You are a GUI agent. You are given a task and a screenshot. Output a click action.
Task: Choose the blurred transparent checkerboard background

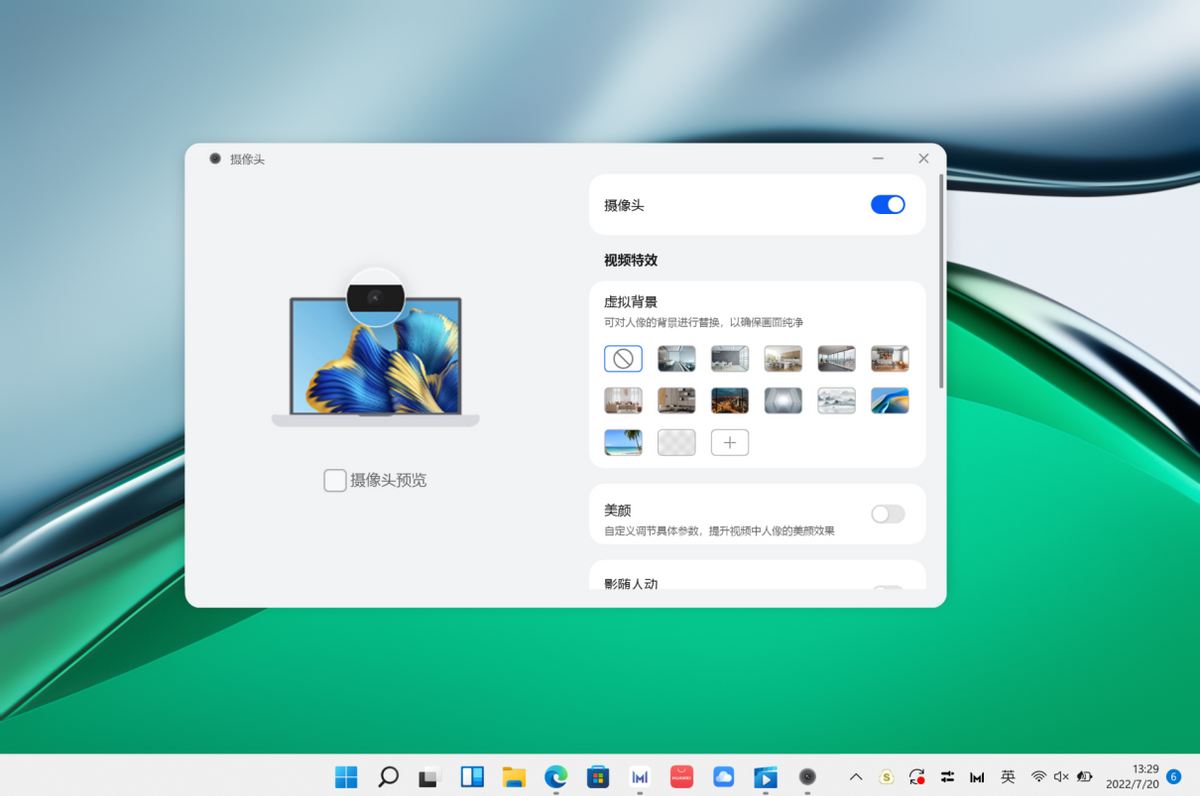coord(677,442)
